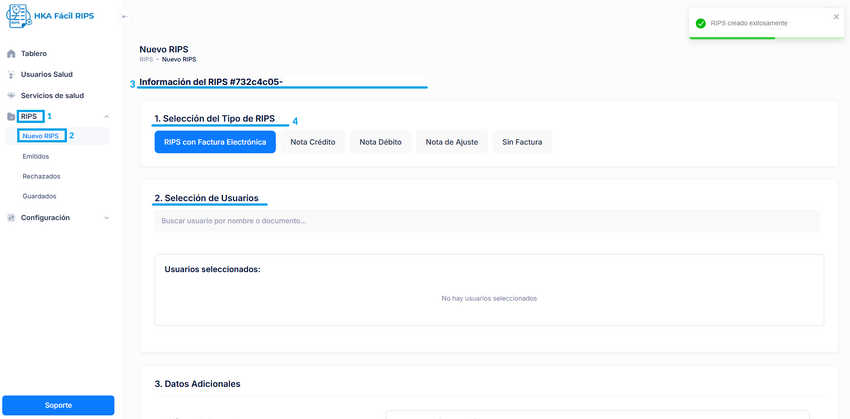Click the Tablero home icon
850x419 pixels.
pos(11,54)
